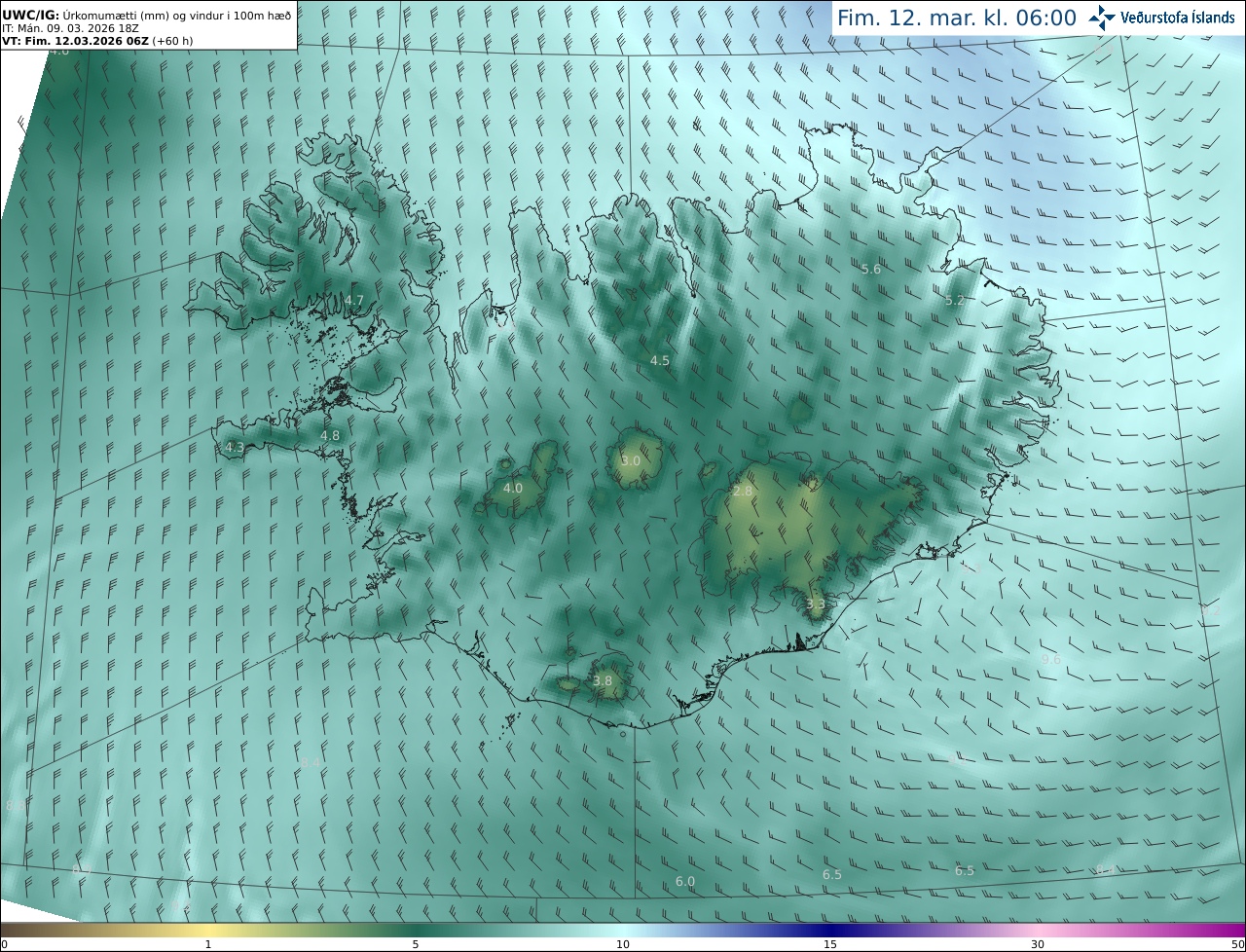Click the 4.0 value over the glacier
The width and height of the screenshot is (1246, 952).
pyautogui.click(x=513, y=488)
